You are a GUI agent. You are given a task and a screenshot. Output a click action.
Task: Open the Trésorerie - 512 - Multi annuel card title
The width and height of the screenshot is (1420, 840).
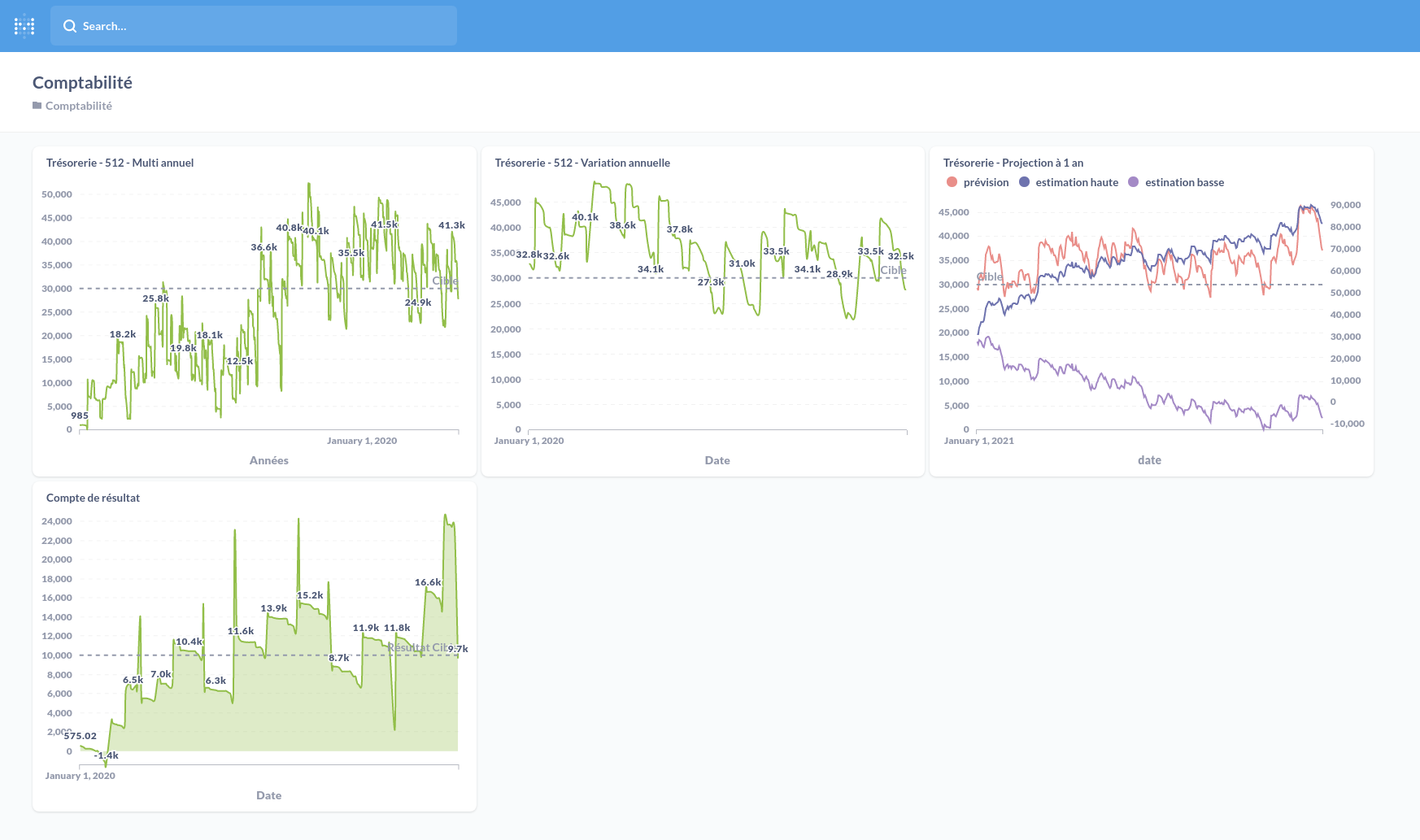pos(120,163)
